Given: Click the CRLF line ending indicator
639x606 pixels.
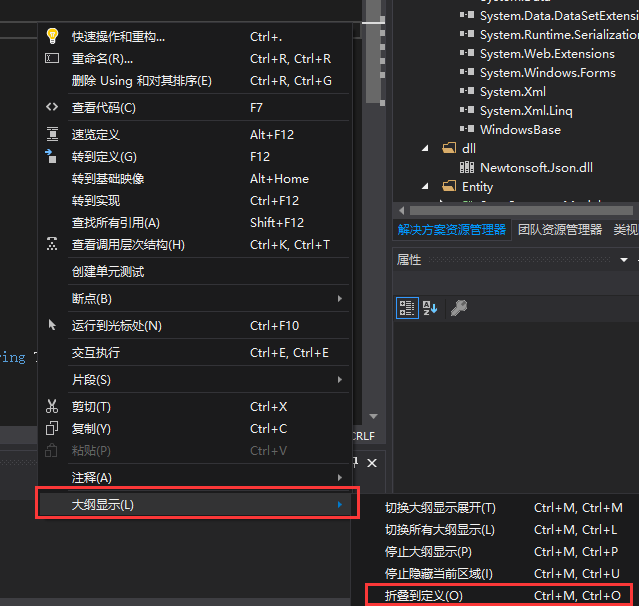Looking at the screenshot, I should click(x=364, y=436).
